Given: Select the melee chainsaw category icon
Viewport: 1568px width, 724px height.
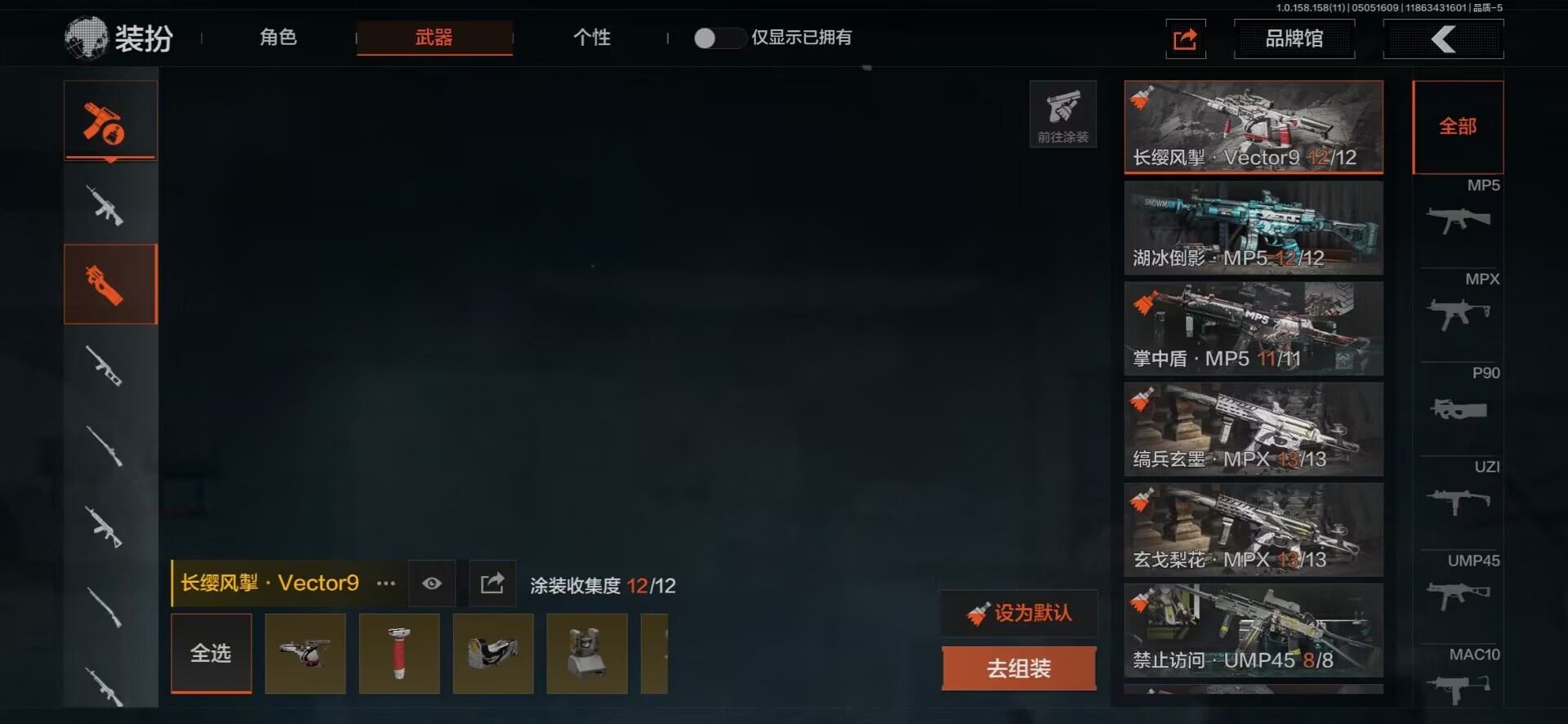Looking at the screenshot, I should click(110, 121).
